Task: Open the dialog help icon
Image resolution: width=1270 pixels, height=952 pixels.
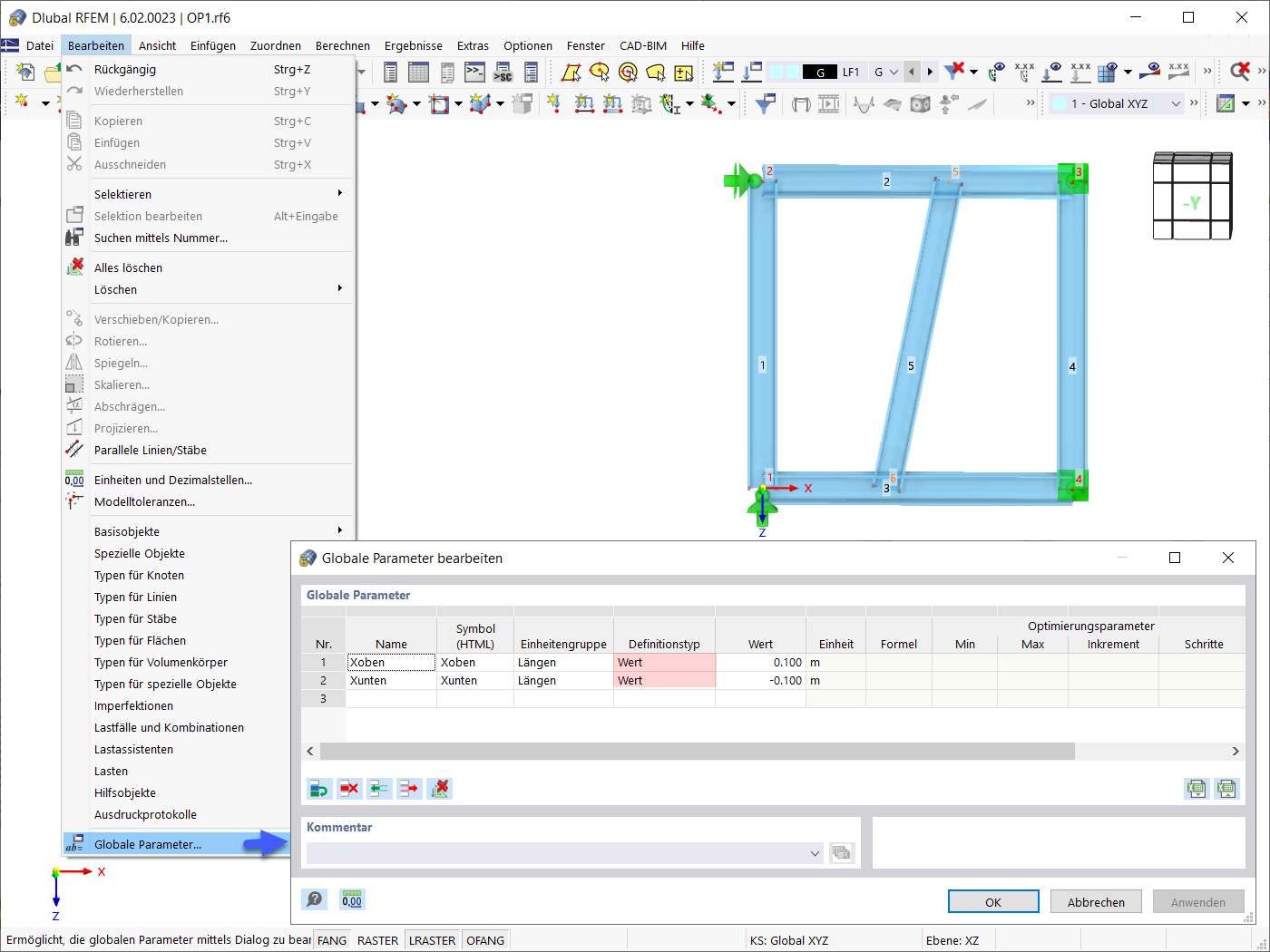Action: (x=314, y=899)
